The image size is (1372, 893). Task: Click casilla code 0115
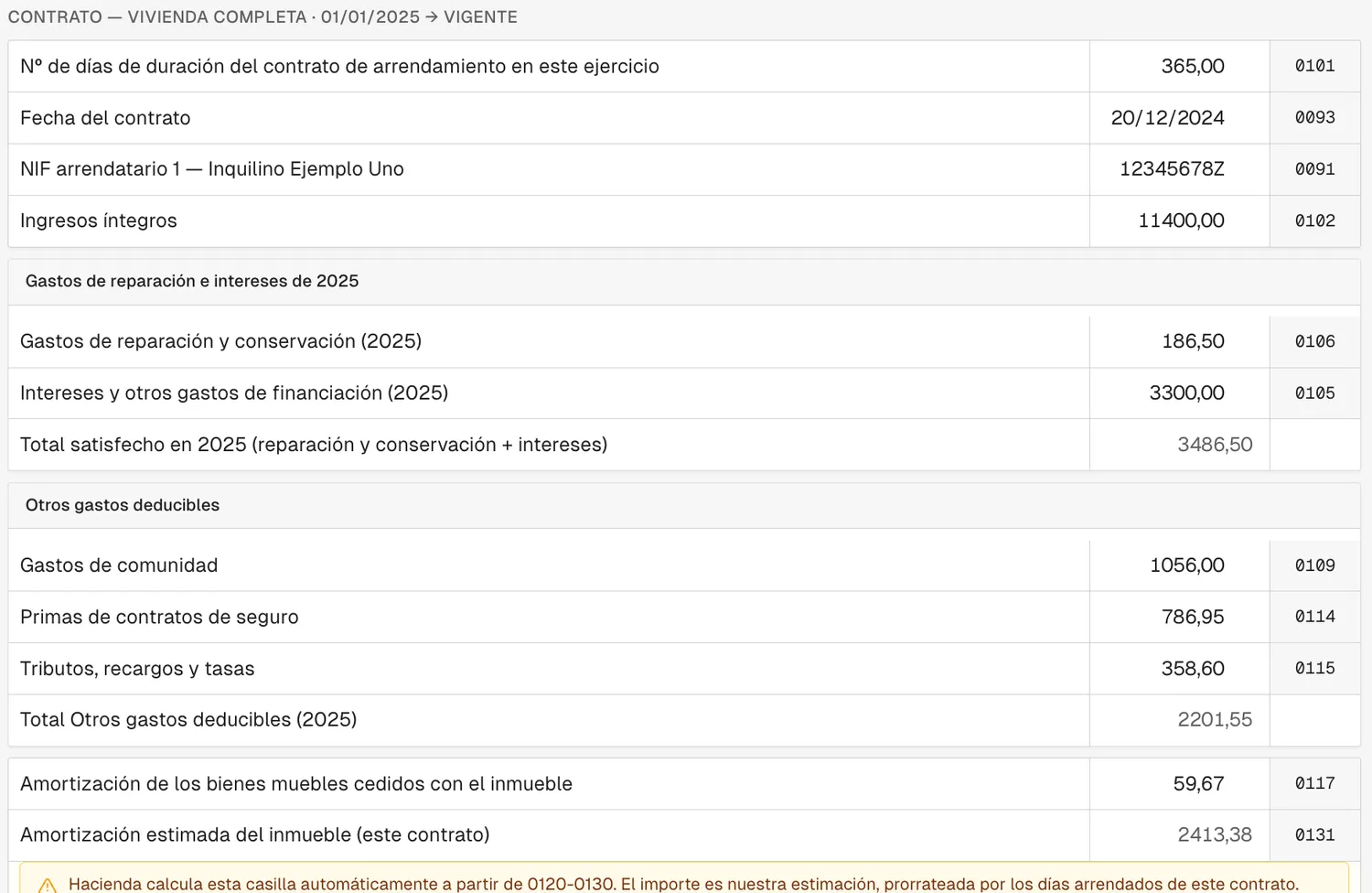[x=1315, y=669]
